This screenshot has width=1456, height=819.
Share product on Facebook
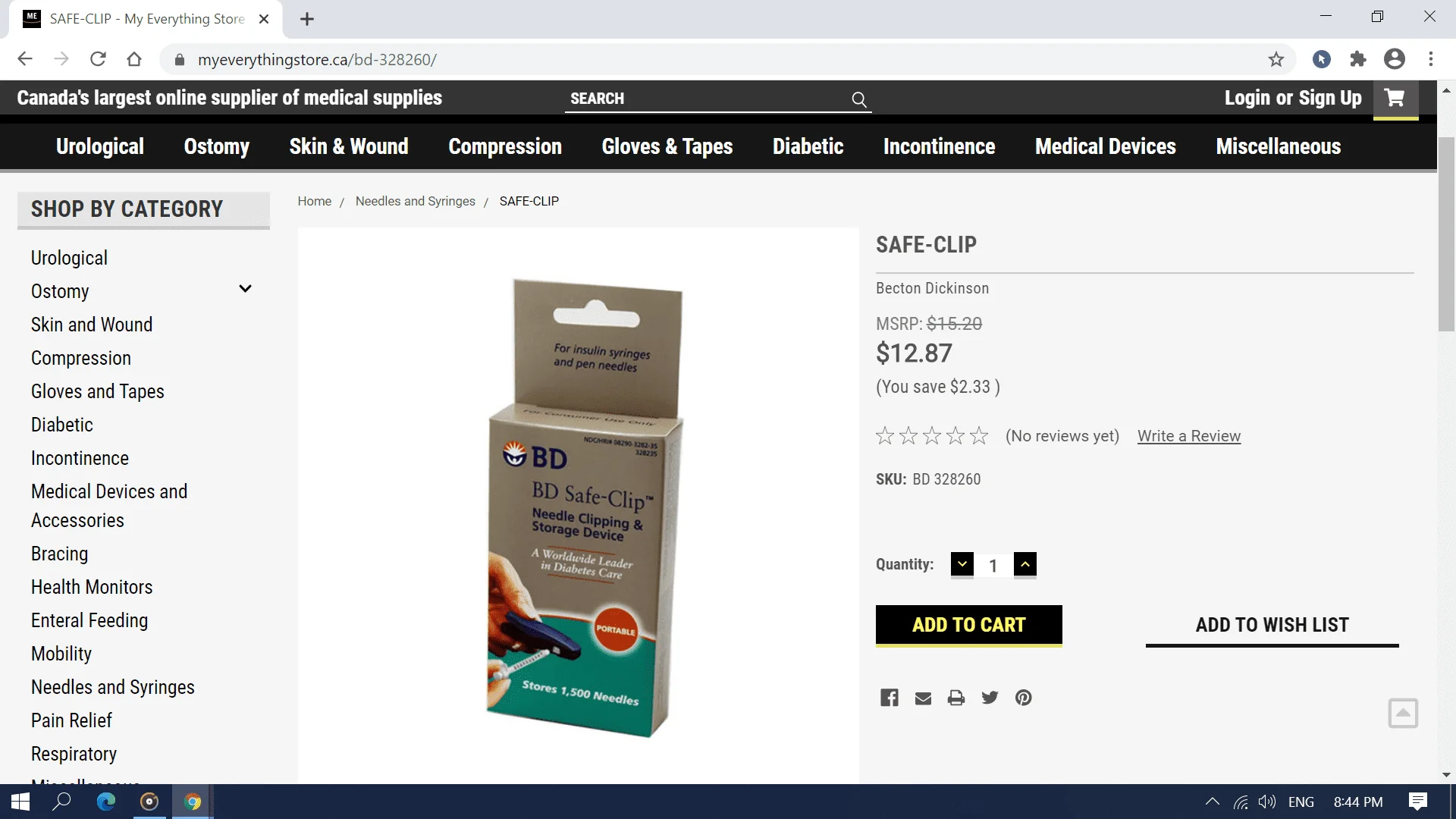tap(890, 698)
